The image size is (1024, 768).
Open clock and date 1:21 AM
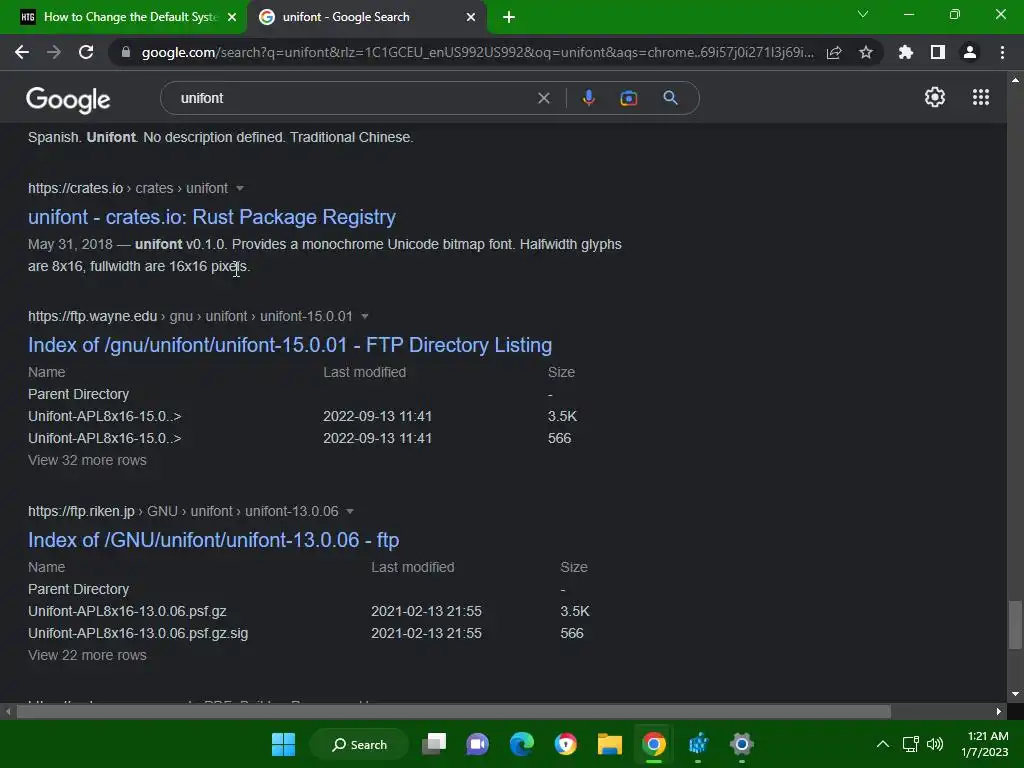tap(985, 744)
